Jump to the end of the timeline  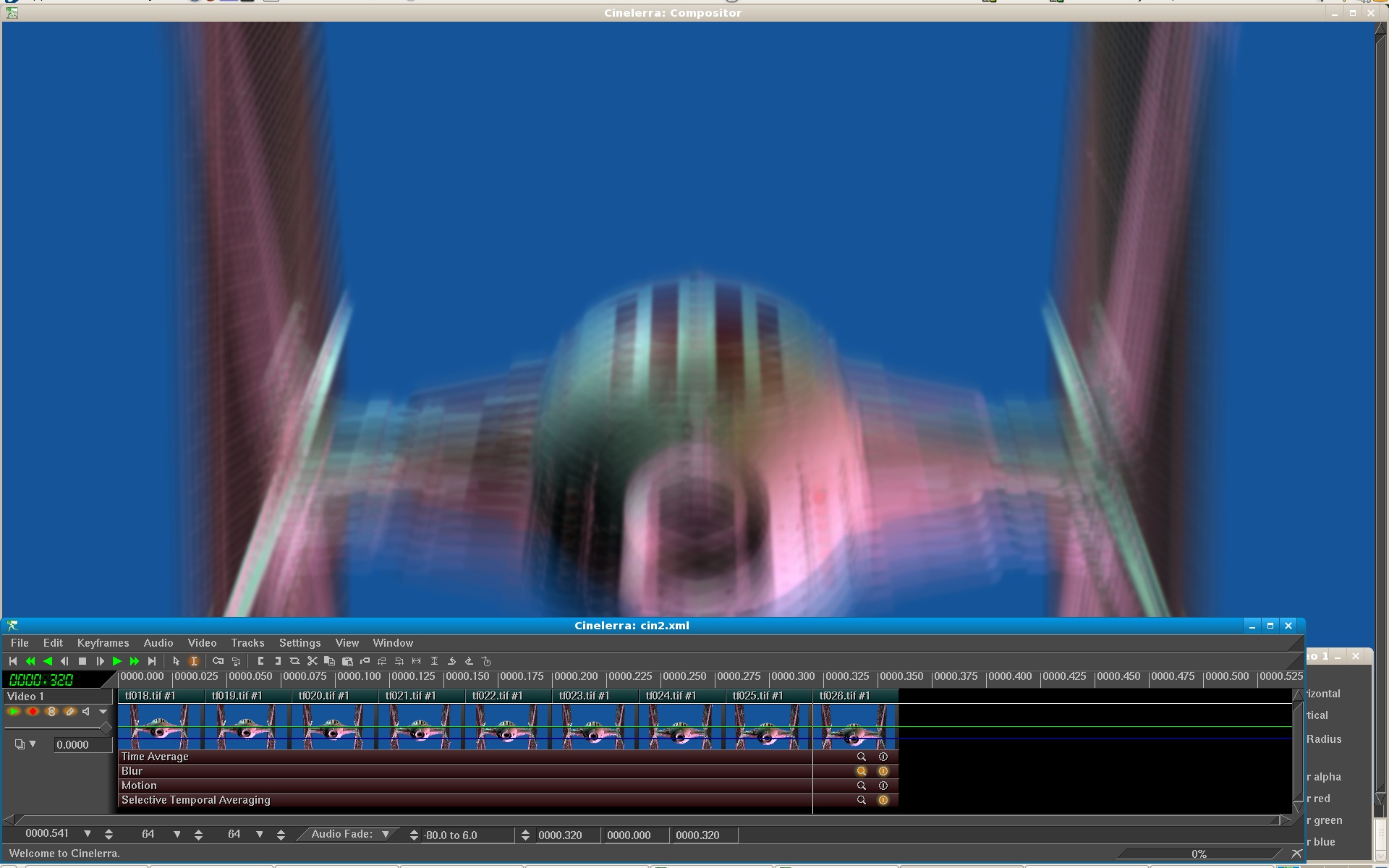click(152, 661)
